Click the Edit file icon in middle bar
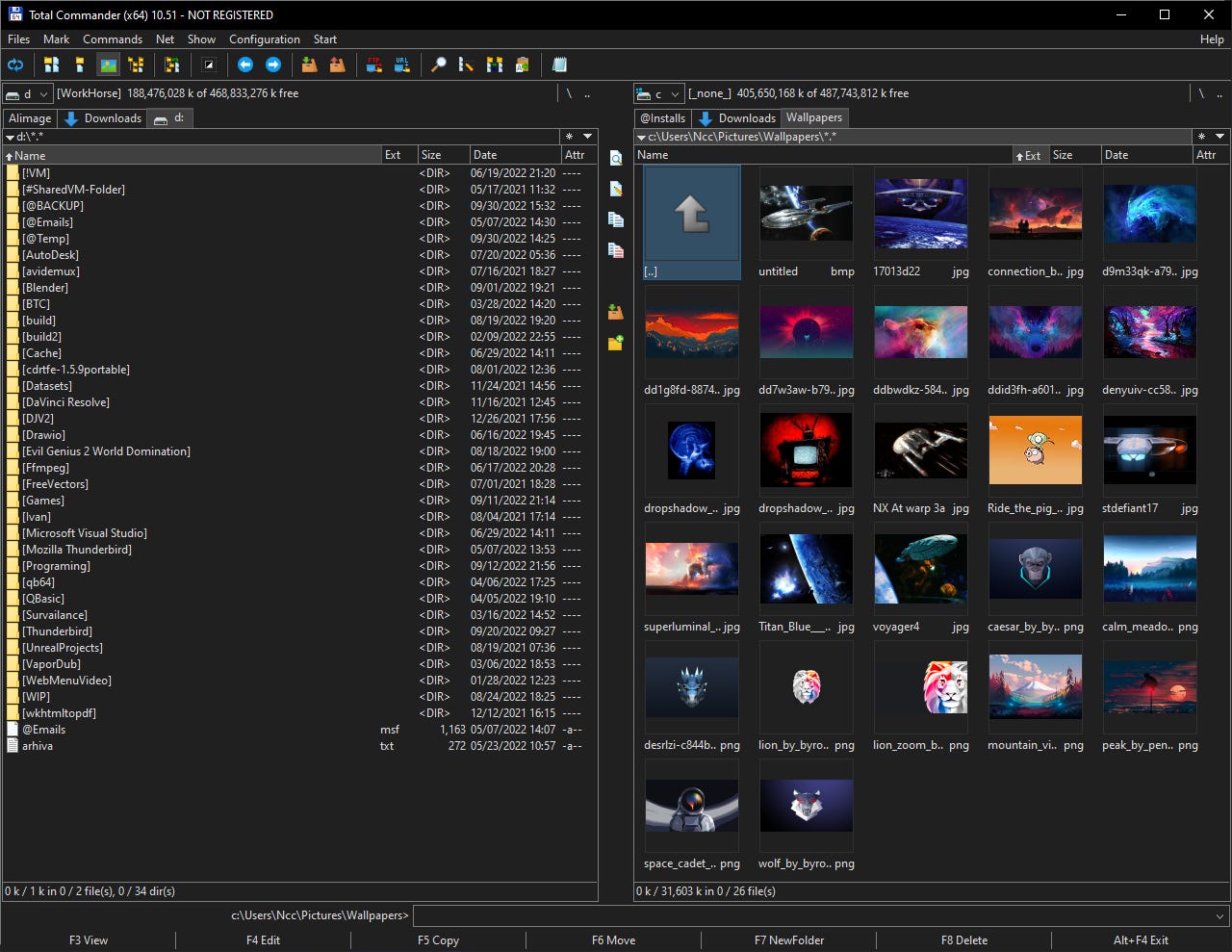Viewport: 1232px width, 952px height. pos(616,189)
